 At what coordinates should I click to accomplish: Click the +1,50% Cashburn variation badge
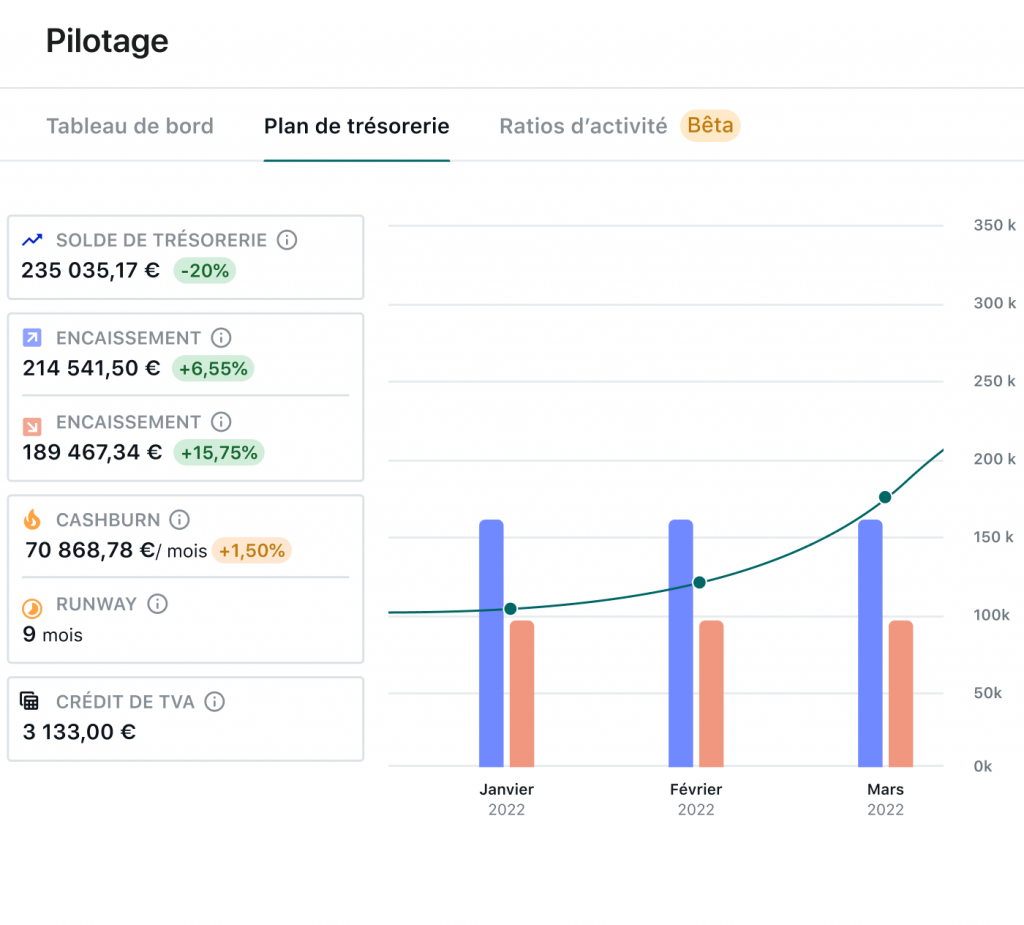[x=252, y=550]
